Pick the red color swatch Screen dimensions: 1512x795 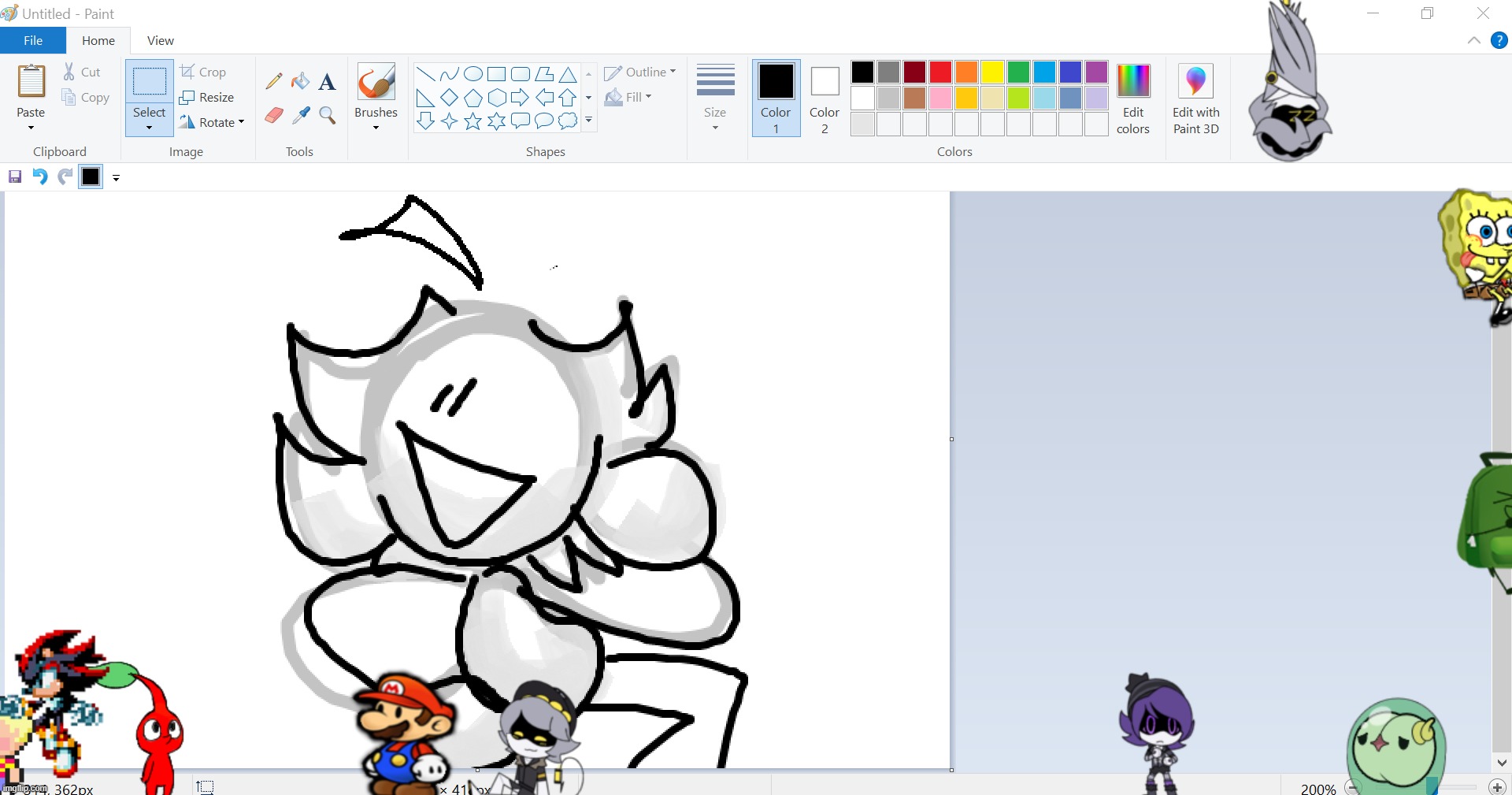coord(940,72)
